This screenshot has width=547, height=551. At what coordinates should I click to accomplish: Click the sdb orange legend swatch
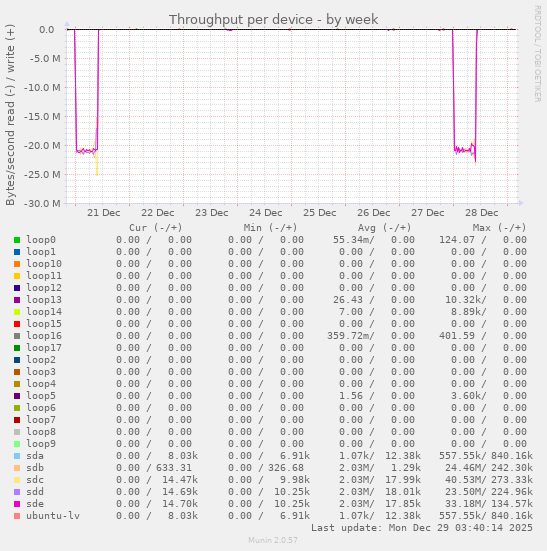(17, 468)
